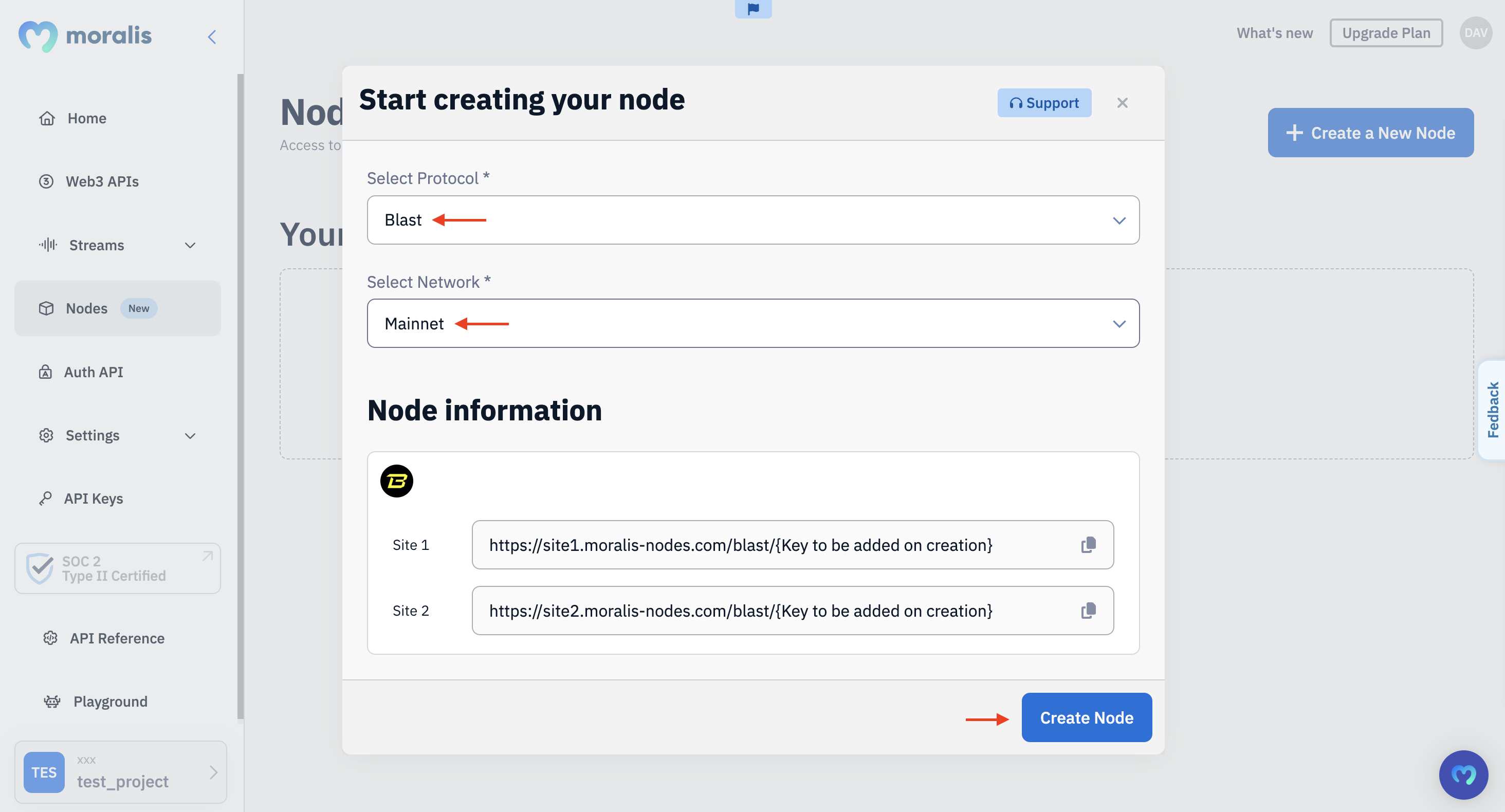Click the Create Node button
The image size is (1505, 812).
coord(1087,717)
